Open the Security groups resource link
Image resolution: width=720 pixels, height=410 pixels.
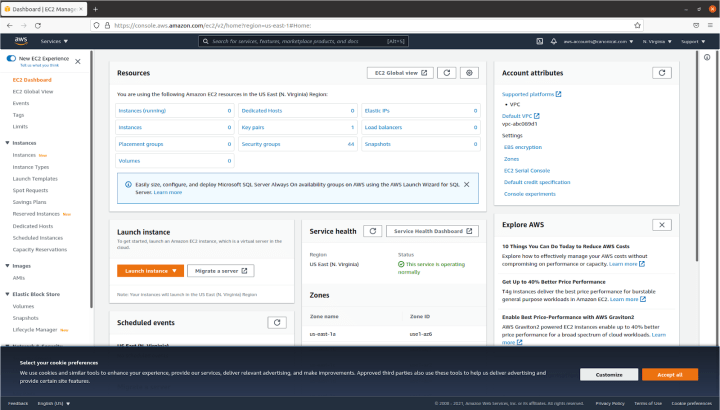coord(261,144)
